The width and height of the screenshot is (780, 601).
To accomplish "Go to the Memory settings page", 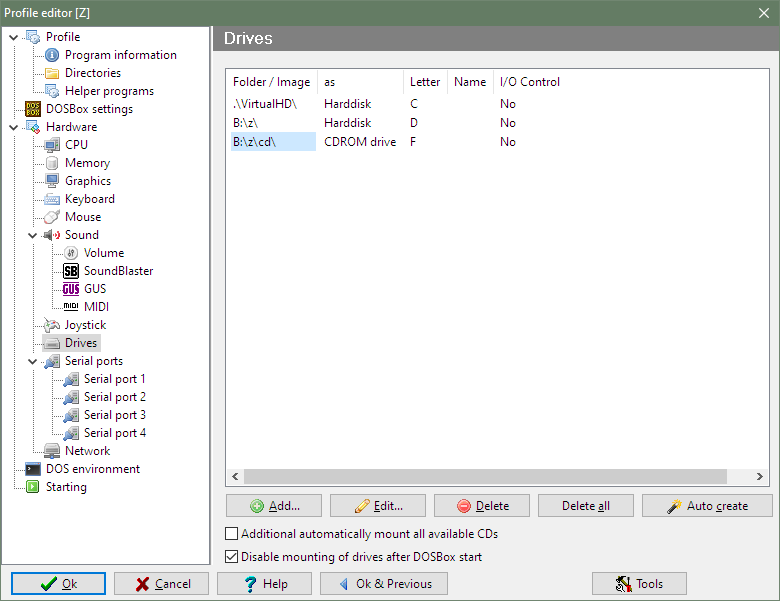I will [88, 163].
